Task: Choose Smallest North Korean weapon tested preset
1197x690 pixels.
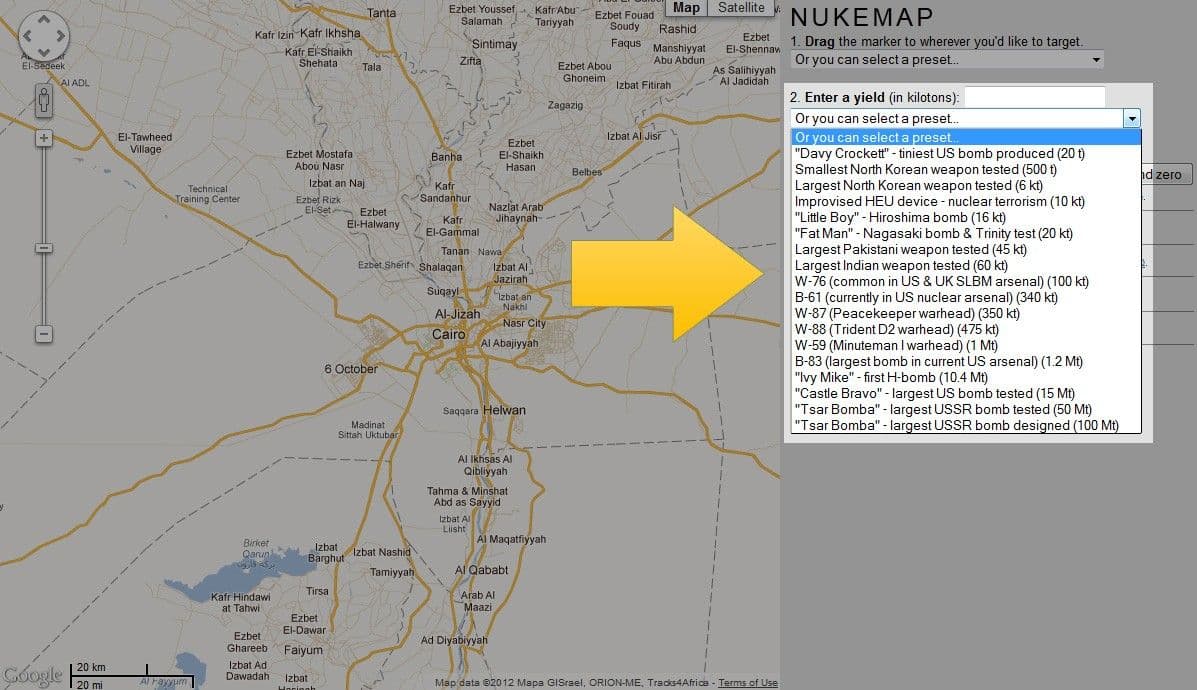Action: point(966,169)
